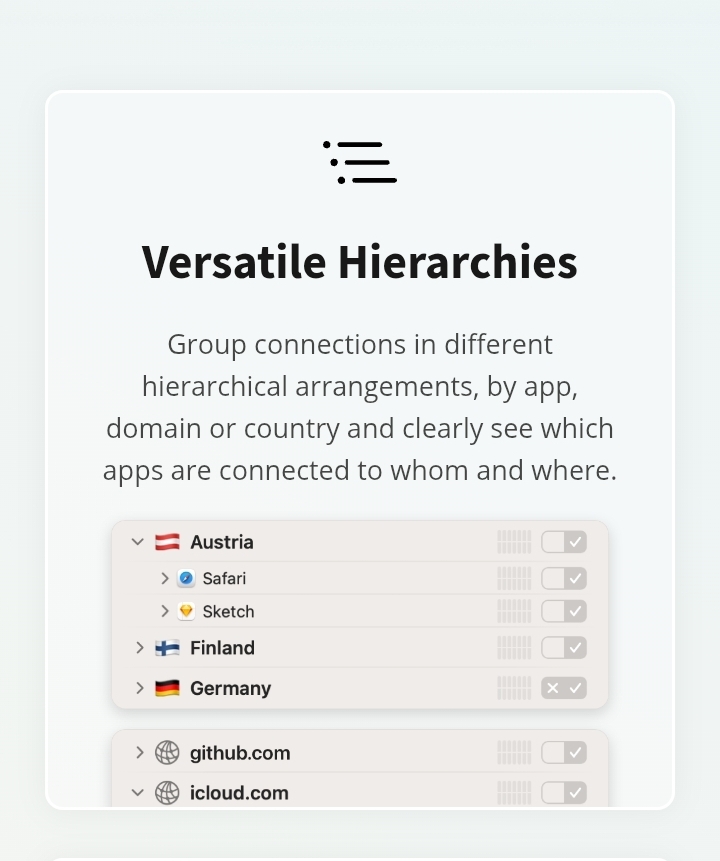This screenshot has height=861, width=720.
Task: Toggle the allow/deny switch for Germany
Action: tap(564, 688)
